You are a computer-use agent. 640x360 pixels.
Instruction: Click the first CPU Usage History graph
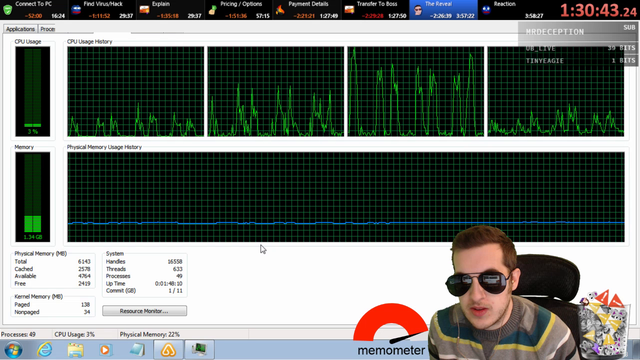pyautogui.click(x=136, y=91)
